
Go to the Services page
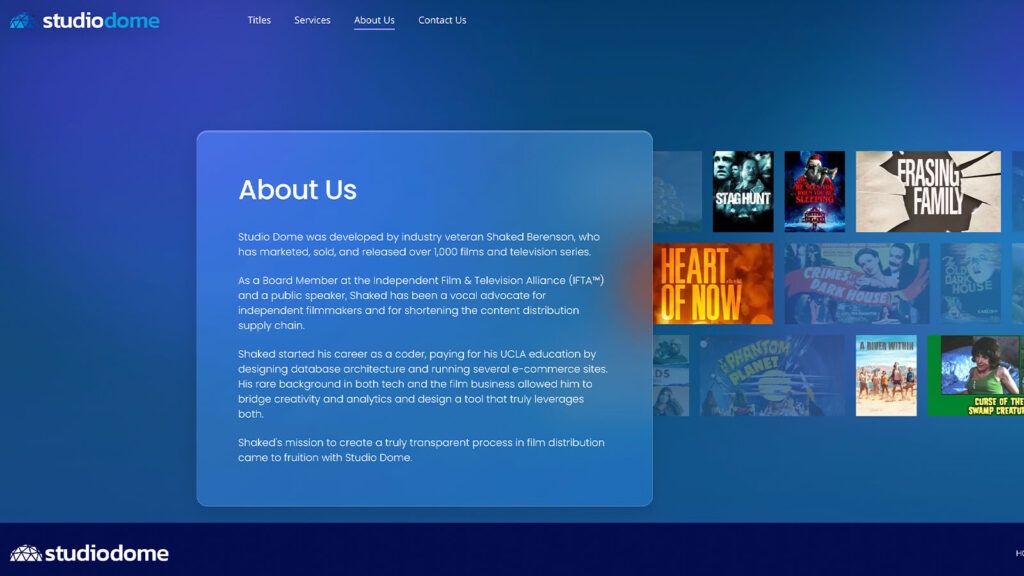pyautogui.click(x=312, y=20)
